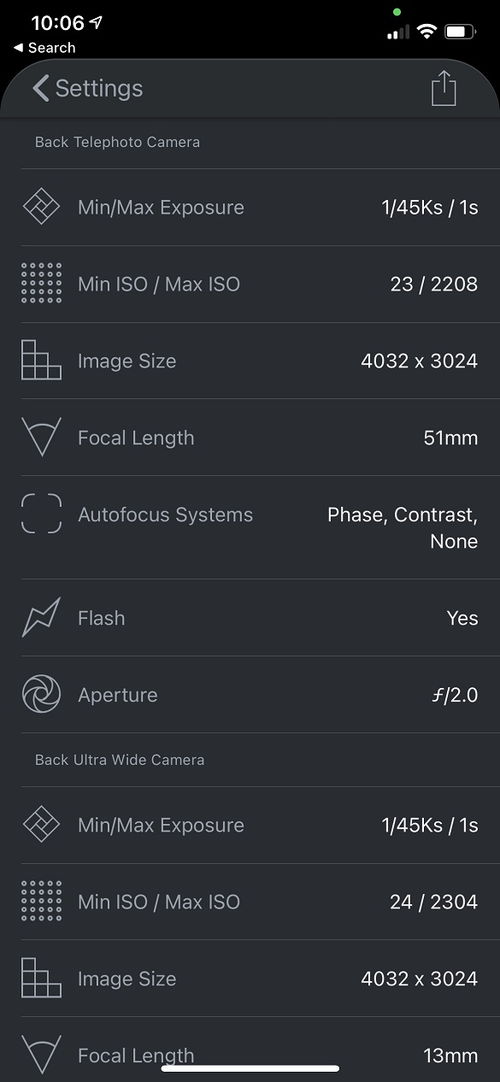Tap the share icon in header
500x1082 pixels.
443,88
